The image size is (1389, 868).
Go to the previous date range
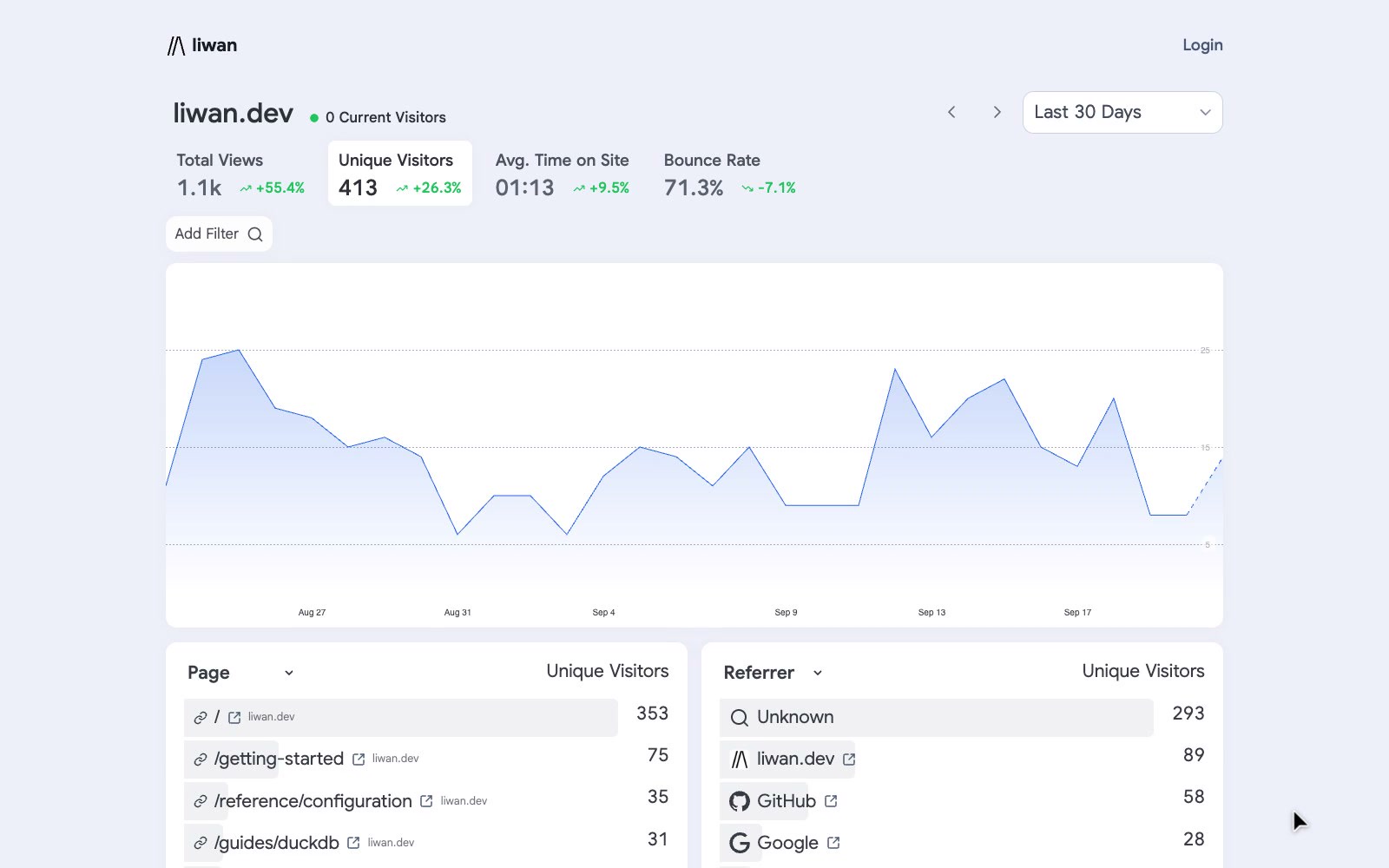(951, 112)
